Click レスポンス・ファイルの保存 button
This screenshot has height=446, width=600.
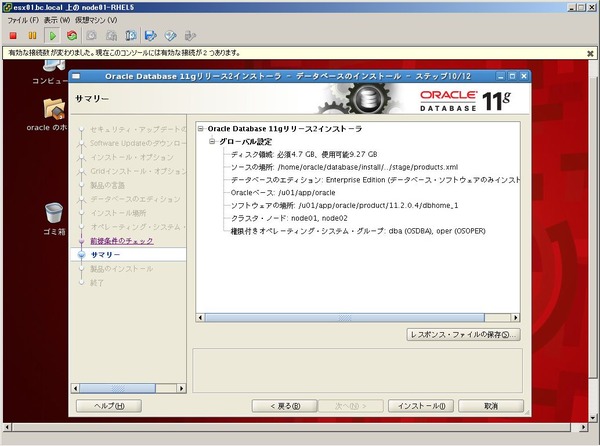coord(463,334)
